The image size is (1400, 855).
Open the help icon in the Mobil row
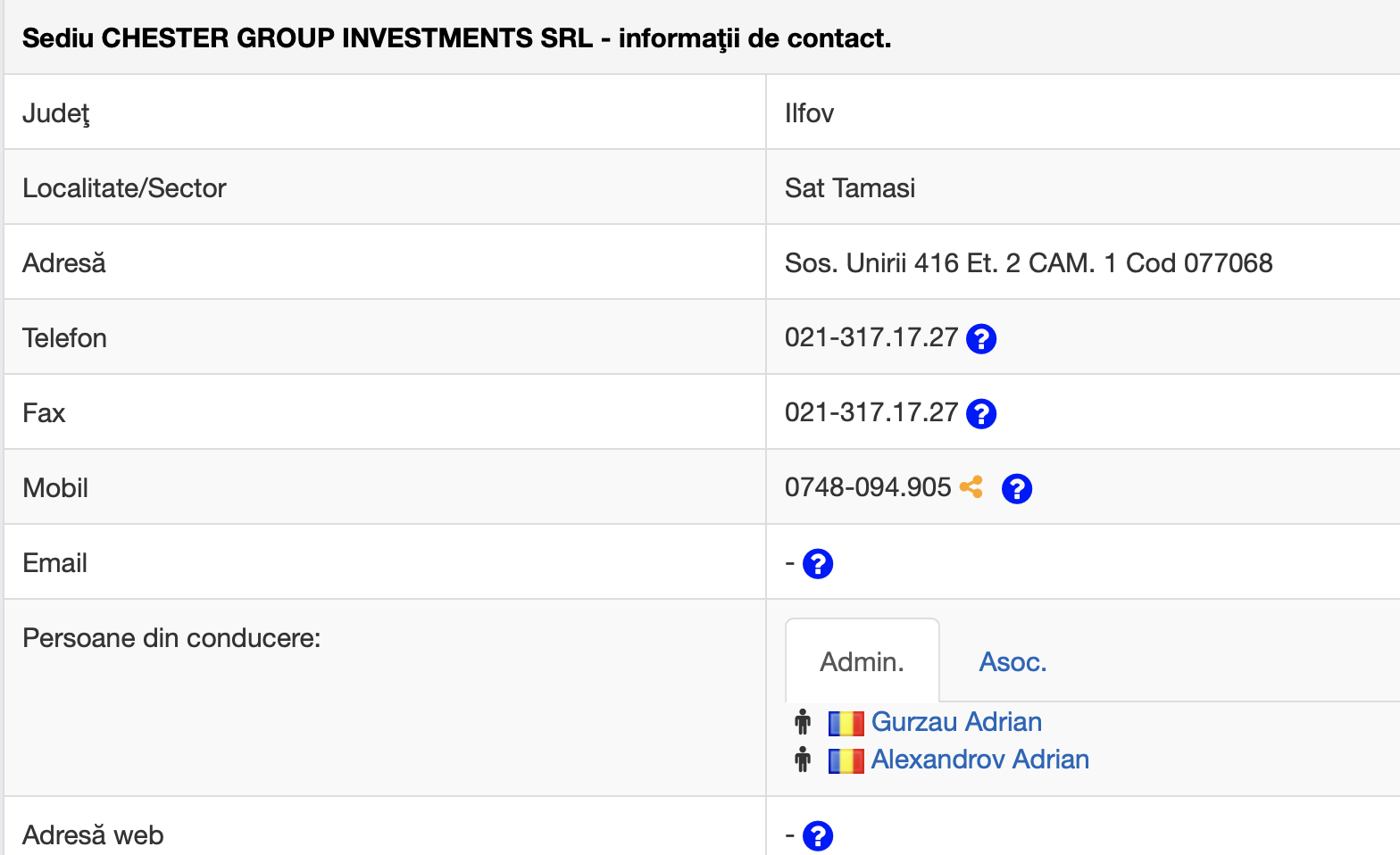click(1016, 489)
